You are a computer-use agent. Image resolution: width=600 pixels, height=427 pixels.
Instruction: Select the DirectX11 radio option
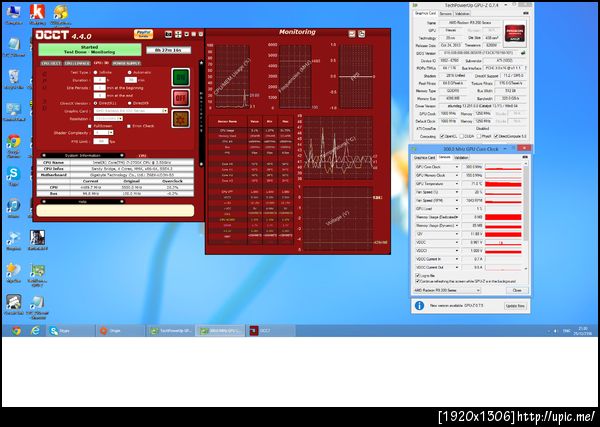[95, 103]
